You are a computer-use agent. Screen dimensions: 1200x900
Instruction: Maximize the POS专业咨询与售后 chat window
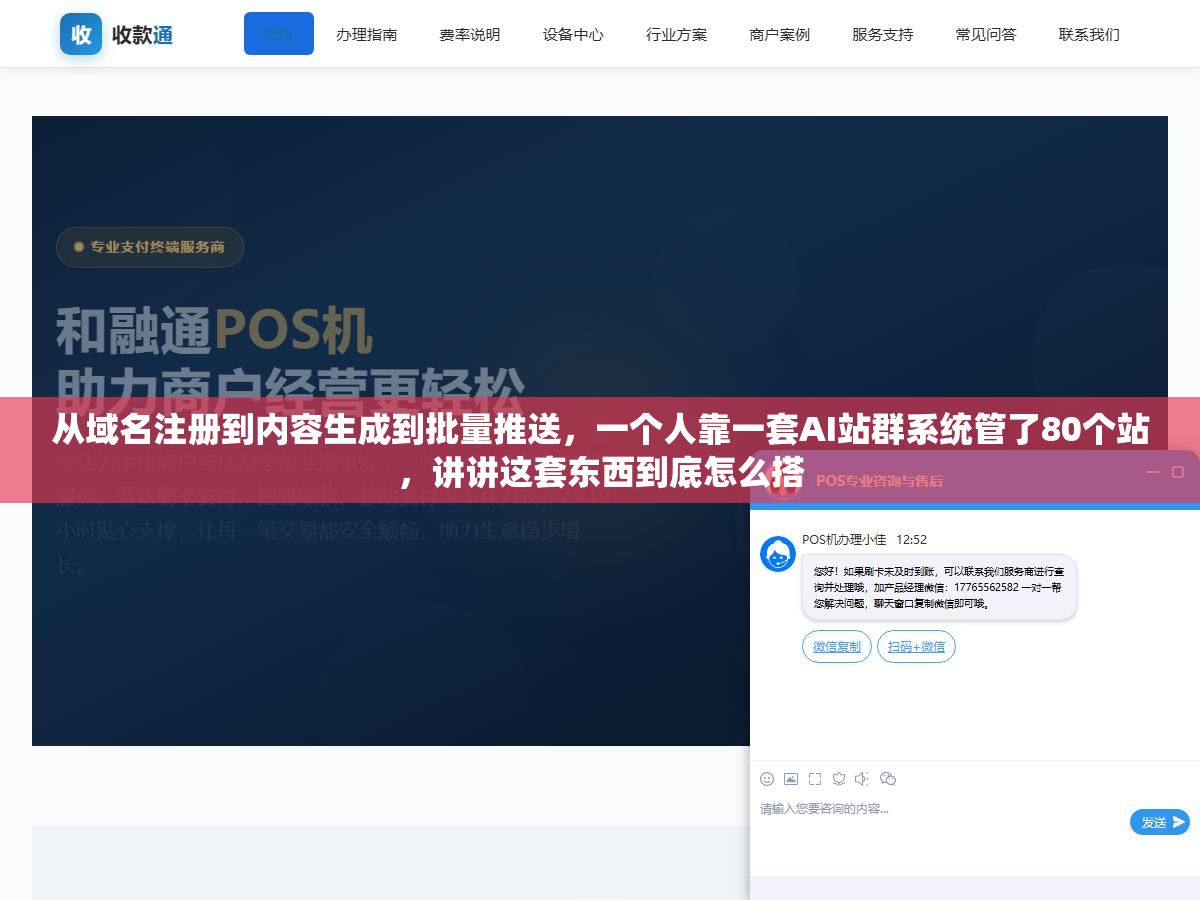1177,472
